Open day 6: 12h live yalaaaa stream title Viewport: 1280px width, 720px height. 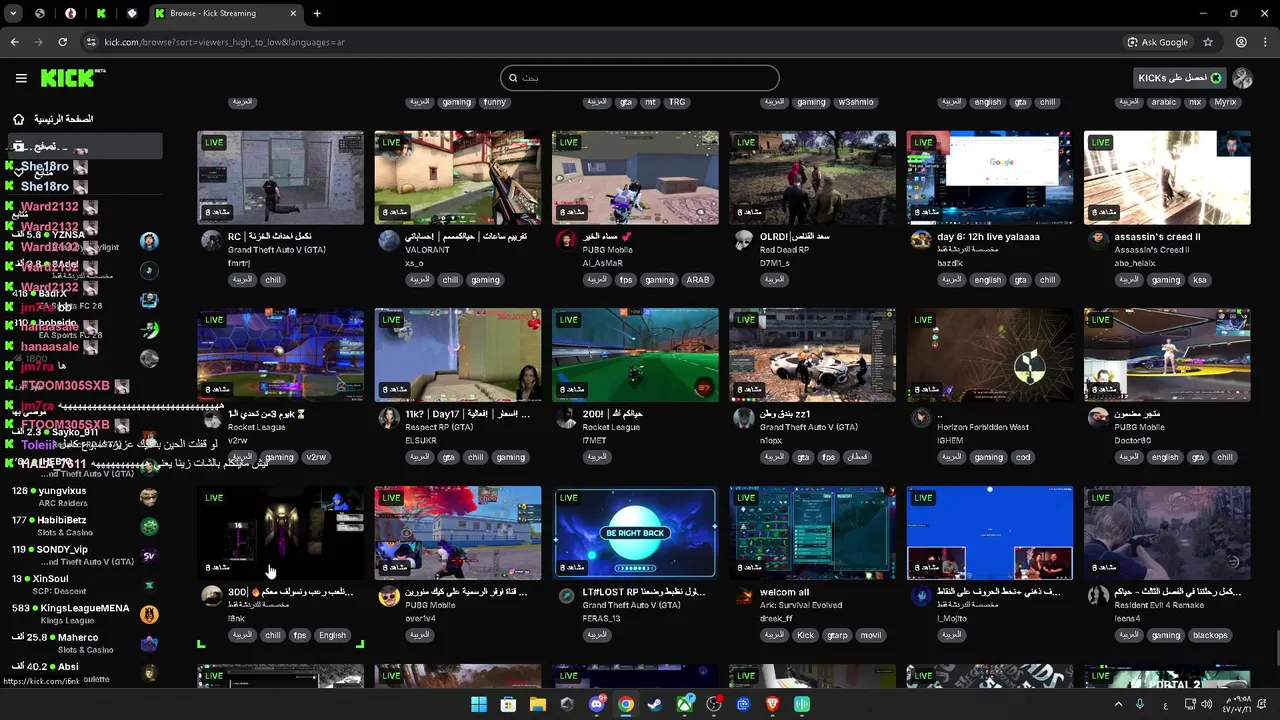tap(988, 237)
